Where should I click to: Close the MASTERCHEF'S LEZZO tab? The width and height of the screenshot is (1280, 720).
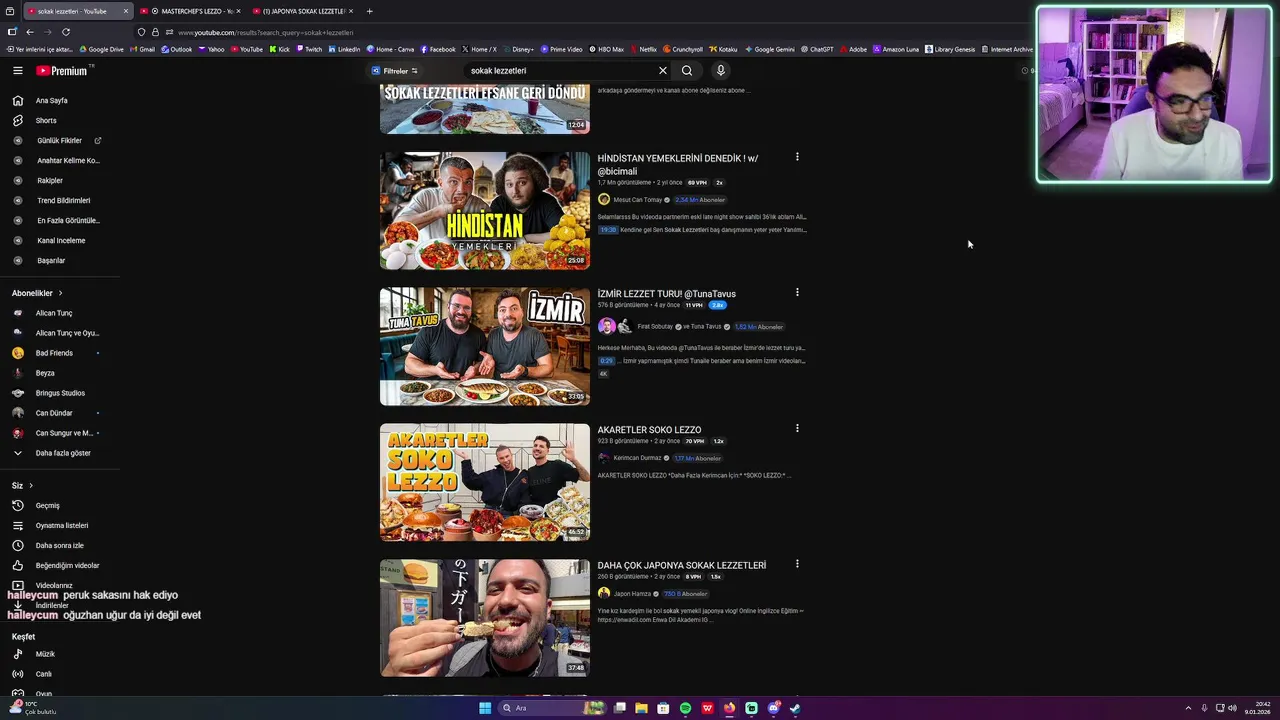click(x=238, y=11)
